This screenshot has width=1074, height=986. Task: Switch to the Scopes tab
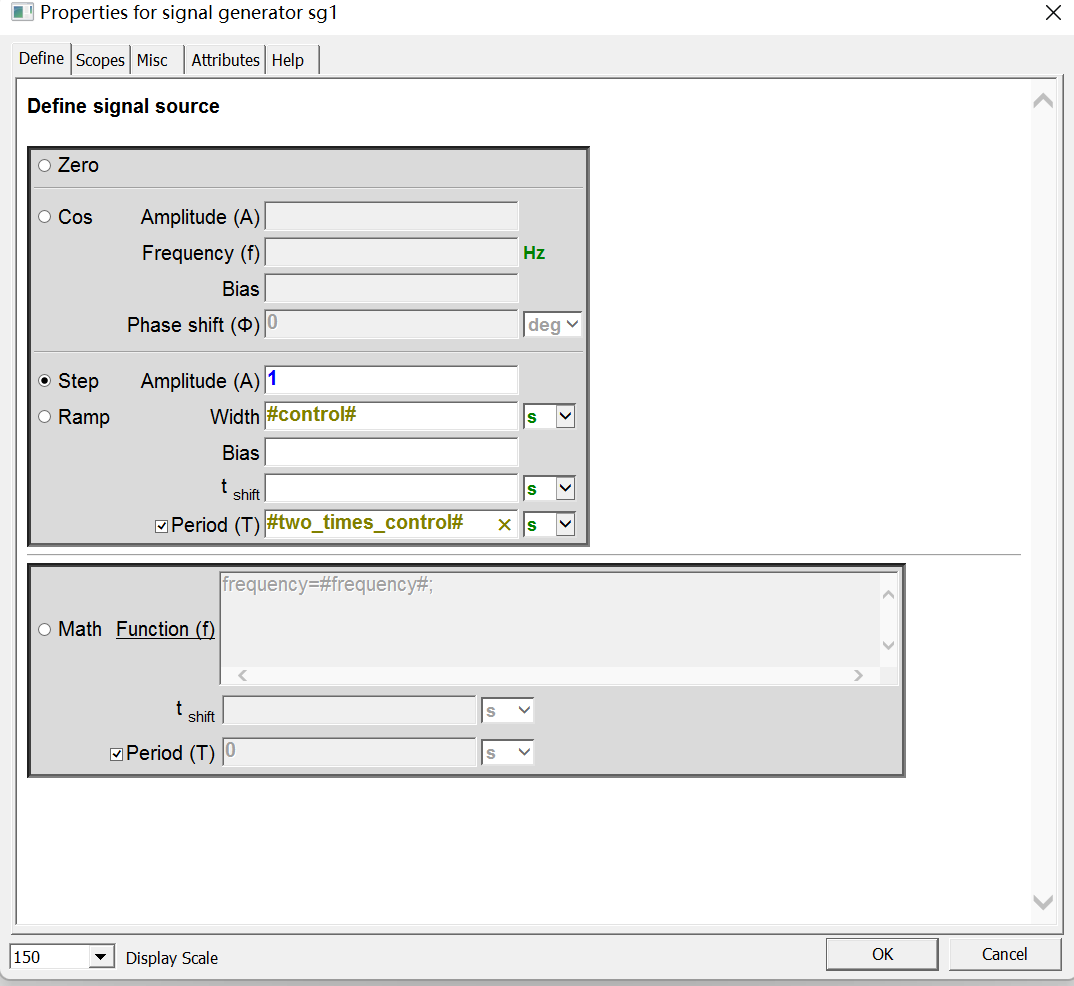[x=100, y=60]
